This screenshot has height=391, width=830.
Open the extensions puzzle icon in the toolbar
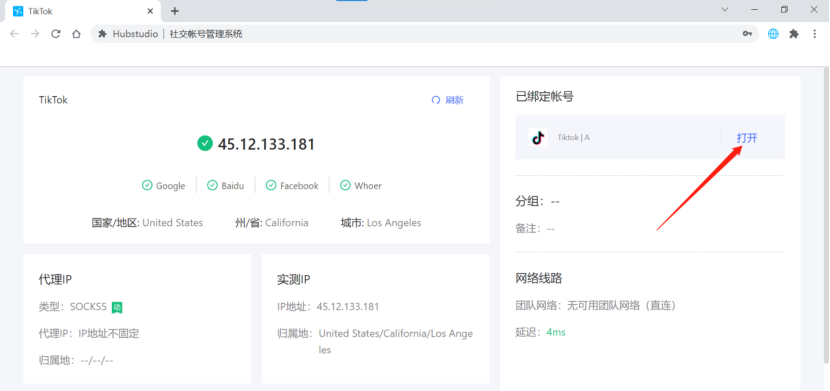[x=794, y=34]
